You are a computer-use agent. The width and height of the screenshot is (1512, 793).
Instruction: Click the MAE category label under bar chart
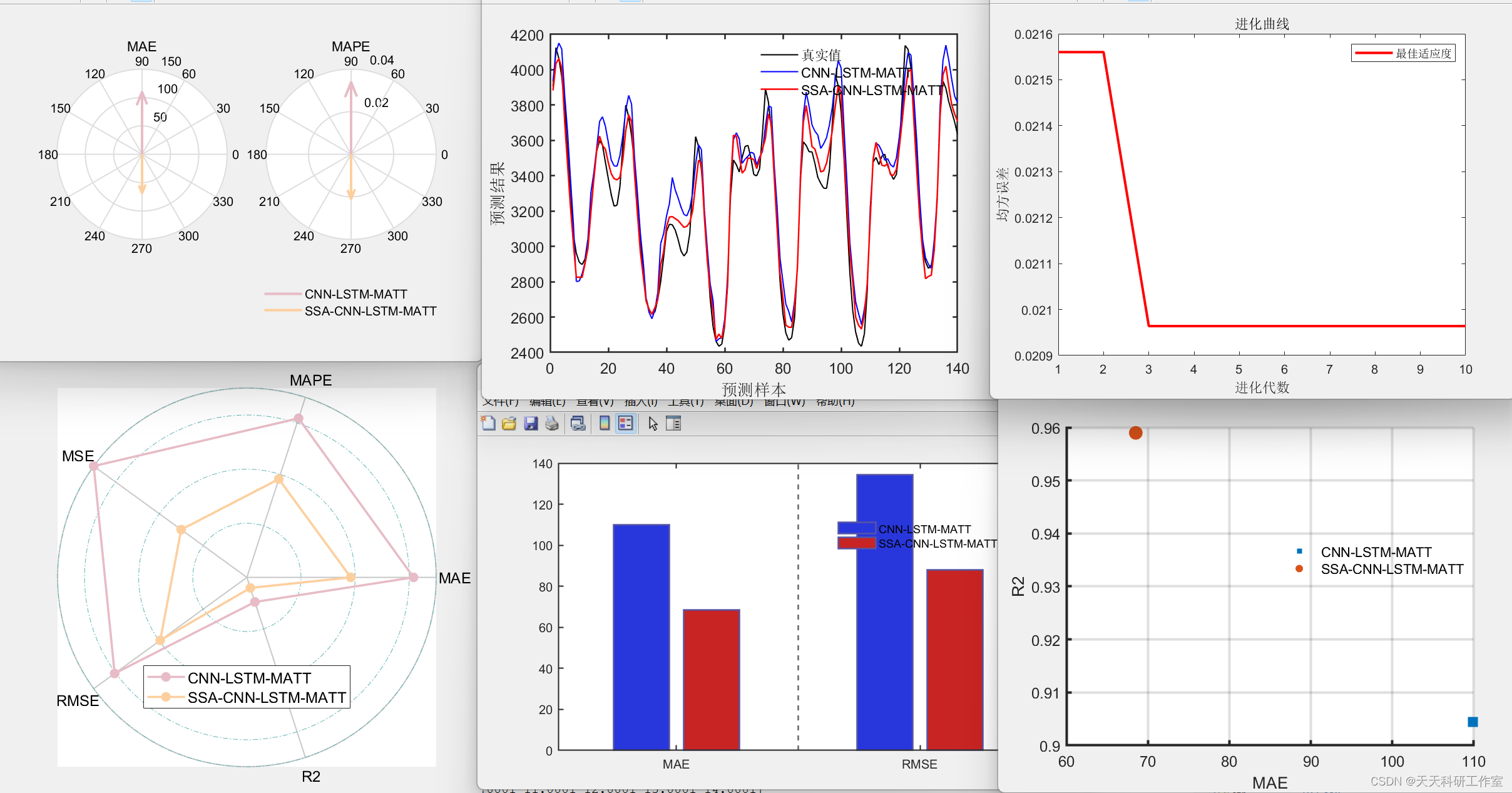pos(676,764)
